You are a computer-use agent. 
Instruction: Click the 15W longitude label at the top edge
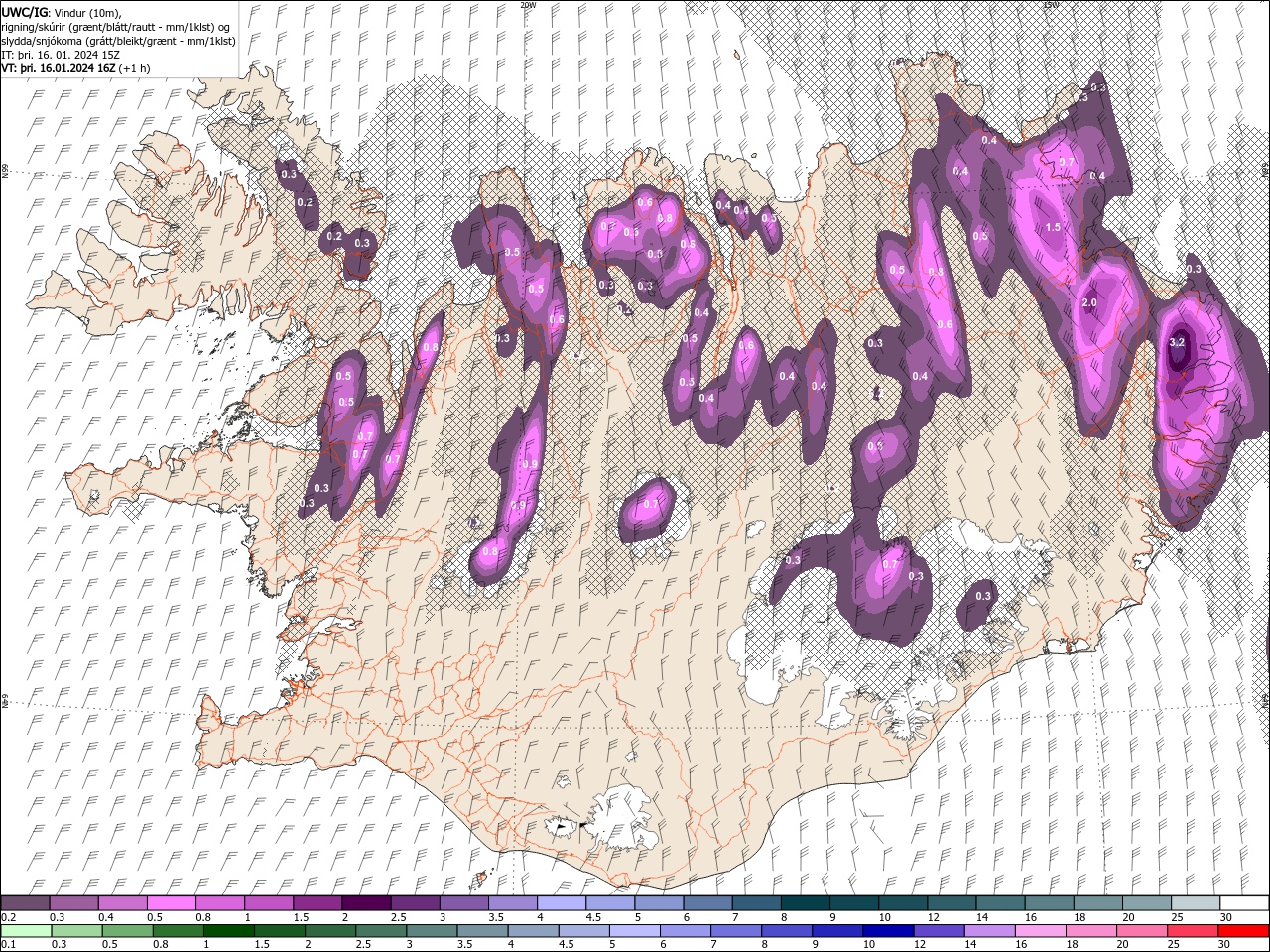click(1051, 5)
